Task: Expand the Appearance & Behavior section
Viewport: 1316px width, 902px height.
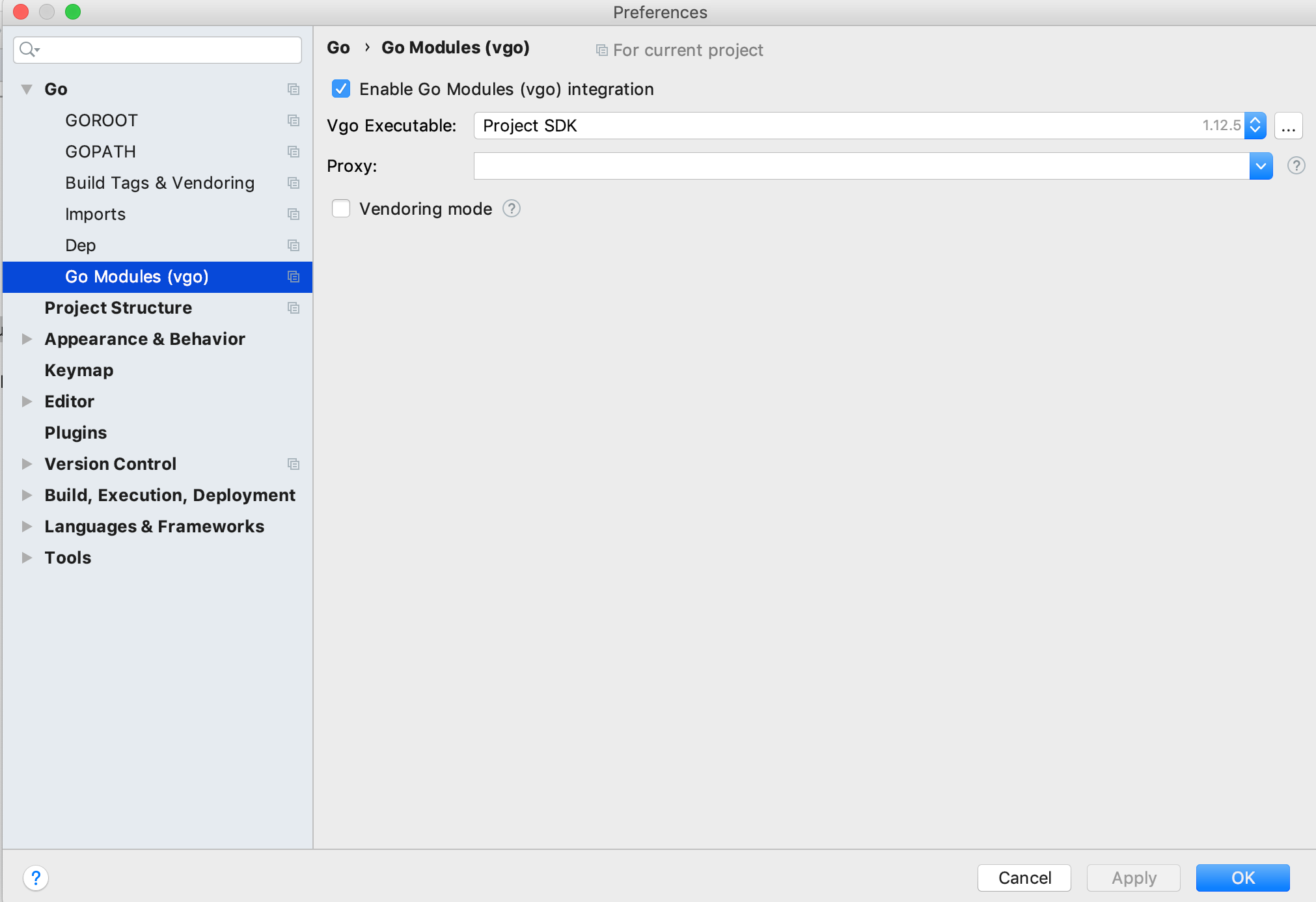Action: [x=27, y=338]
